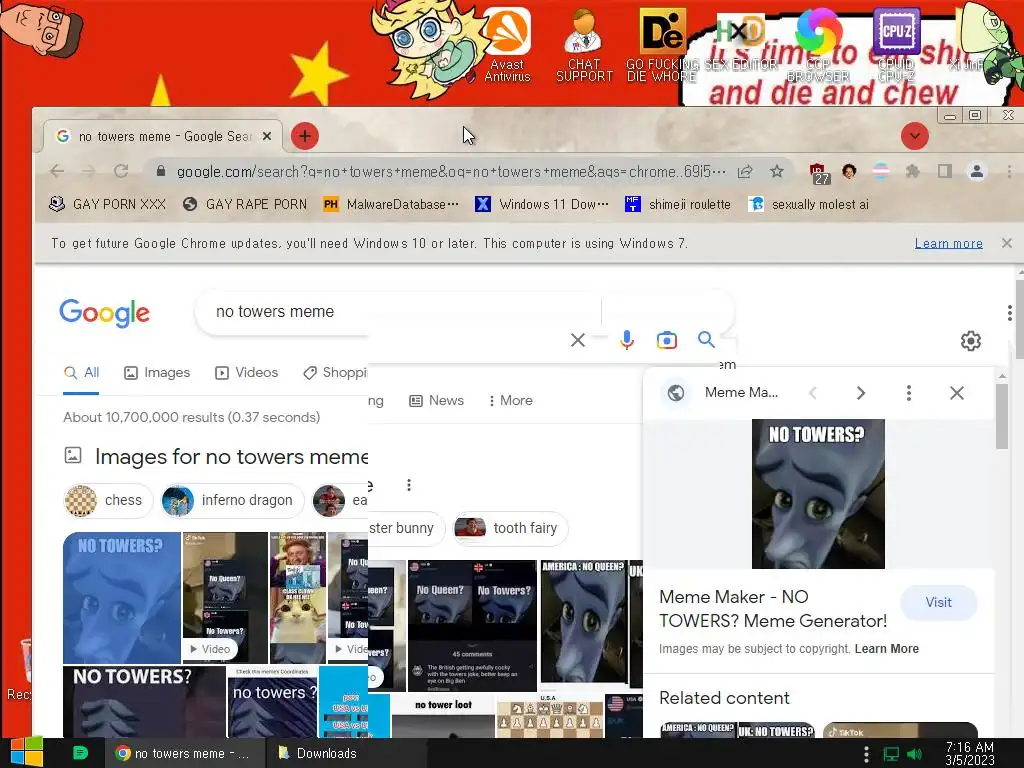
Task: Open the volume control in system tray
Action: click(914, 754)
